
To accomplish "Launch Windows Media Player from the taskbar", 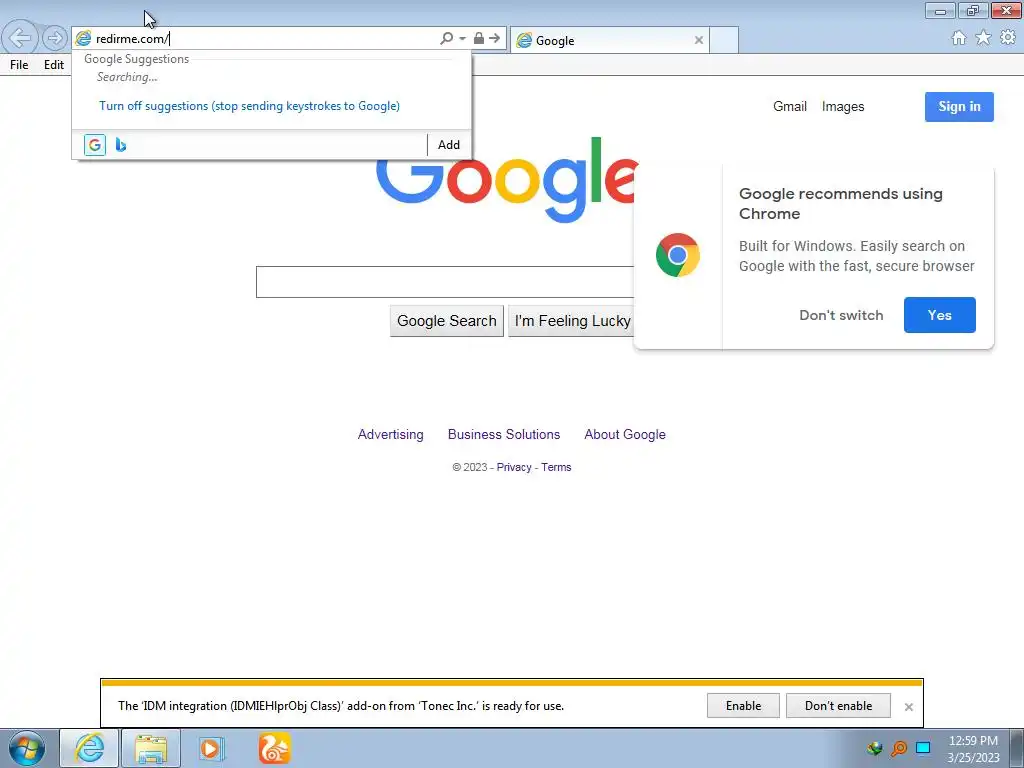I will 212,748.
